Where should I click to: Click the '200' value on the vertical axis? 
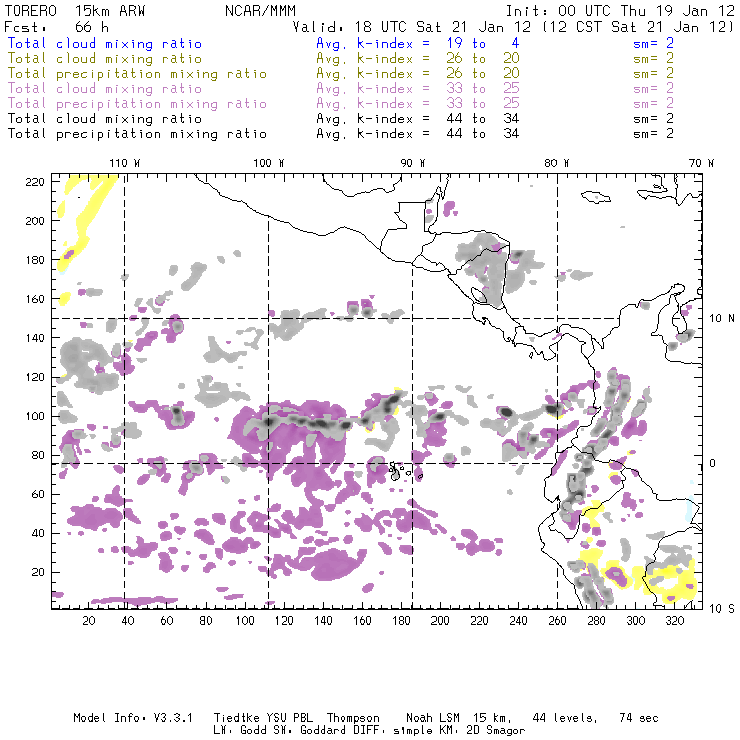[35, 221]
